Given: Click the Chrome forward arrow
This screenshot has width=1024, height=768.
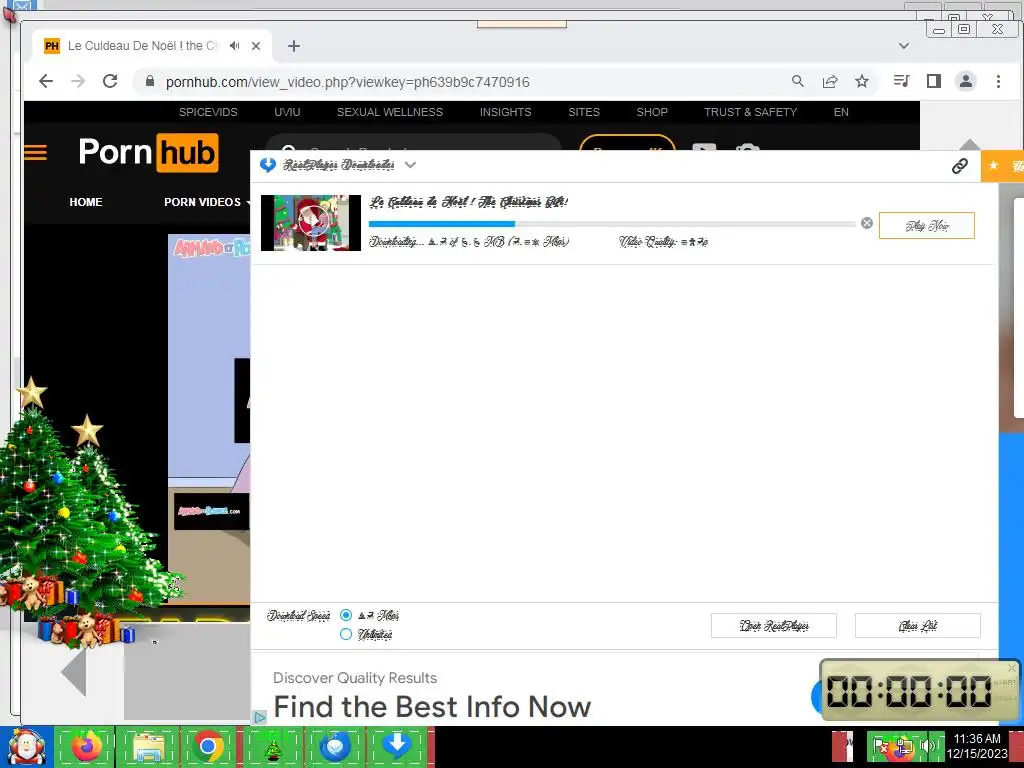Looking at the screenshot, I should point(78,82).
